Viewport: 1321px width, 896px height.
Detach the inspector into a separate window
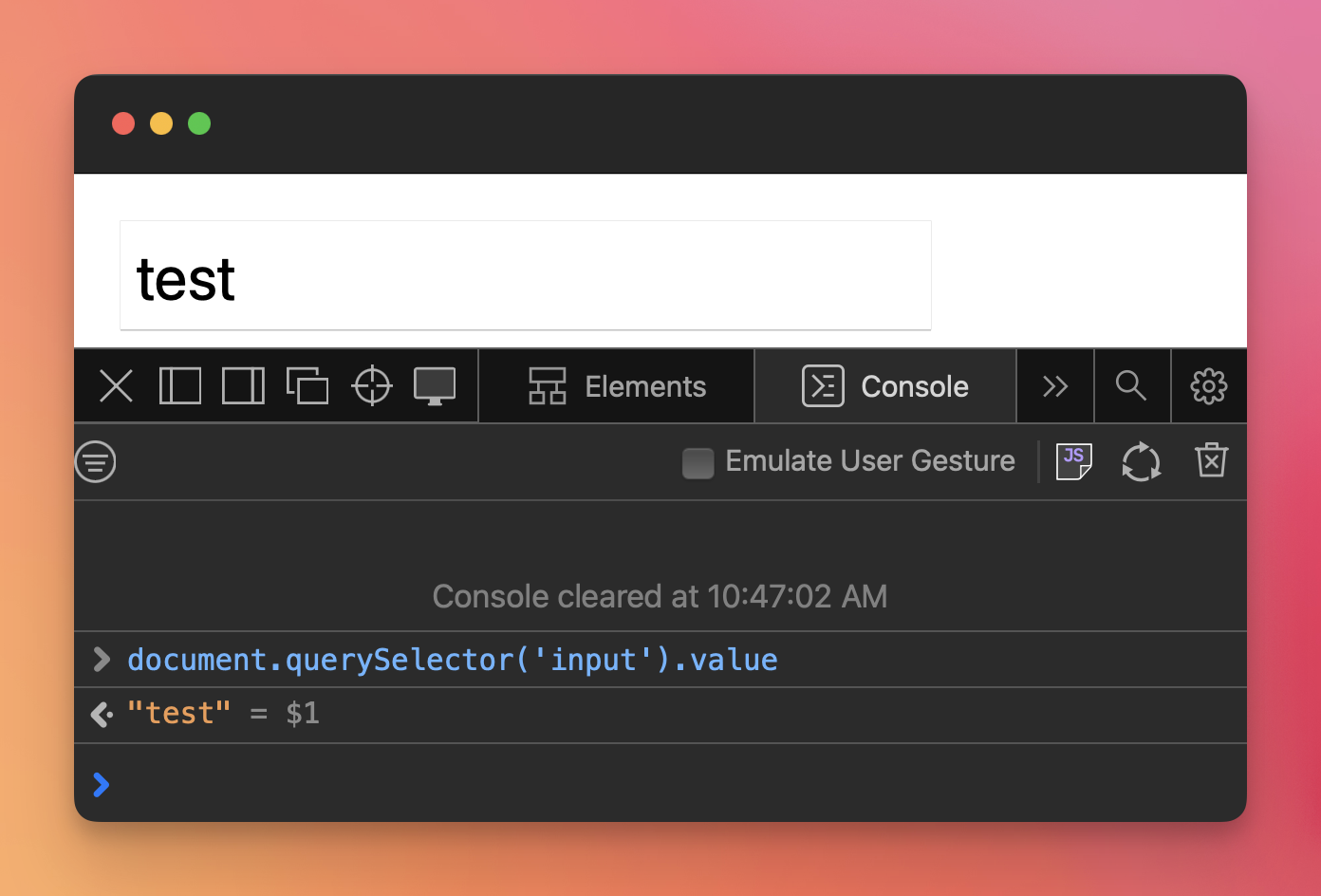(307, 386)
